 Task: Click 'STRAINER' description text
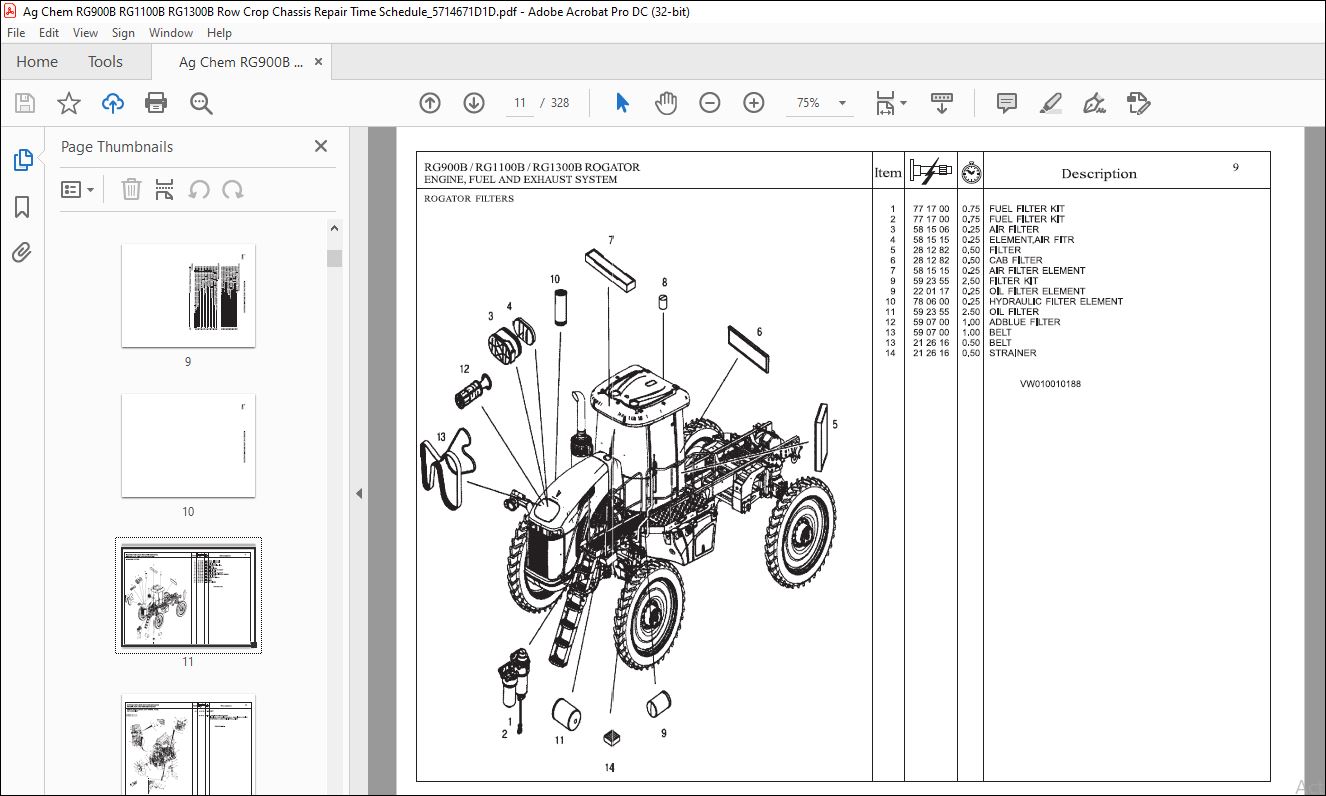[x=1012, y=353]
